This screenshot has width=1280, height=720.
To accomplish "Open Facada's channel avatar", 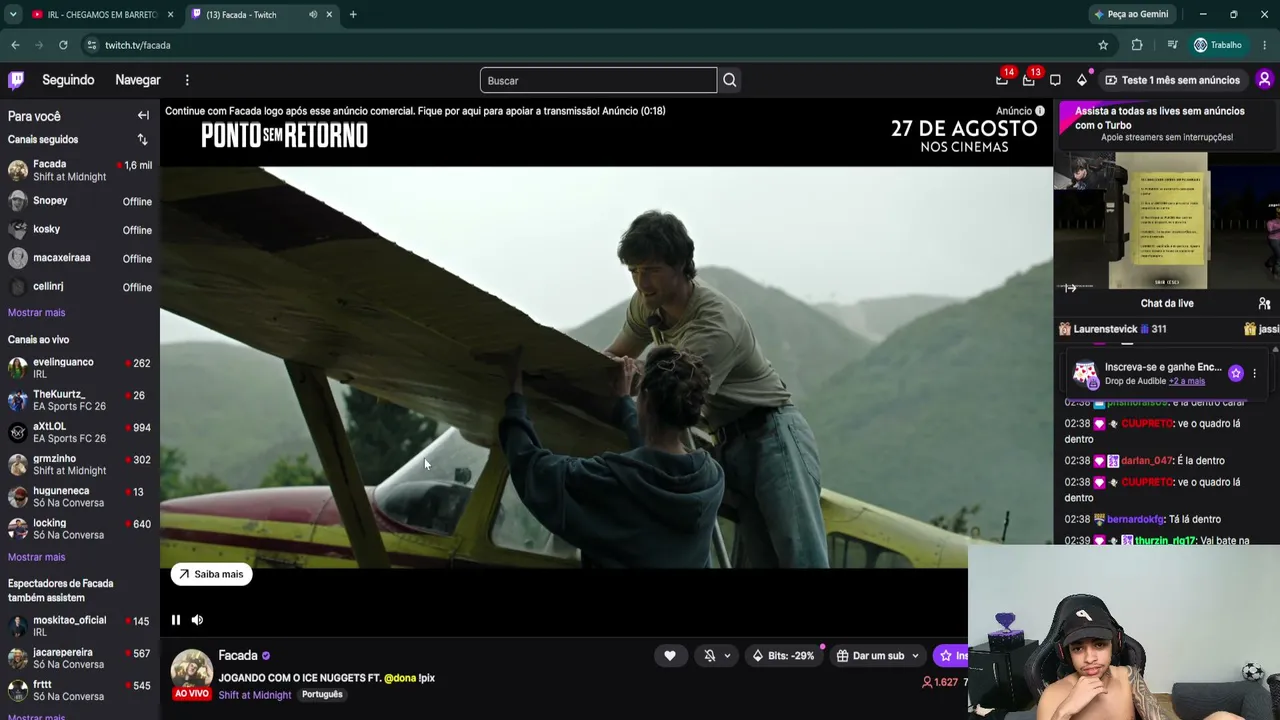I will [x=192, y=670].
